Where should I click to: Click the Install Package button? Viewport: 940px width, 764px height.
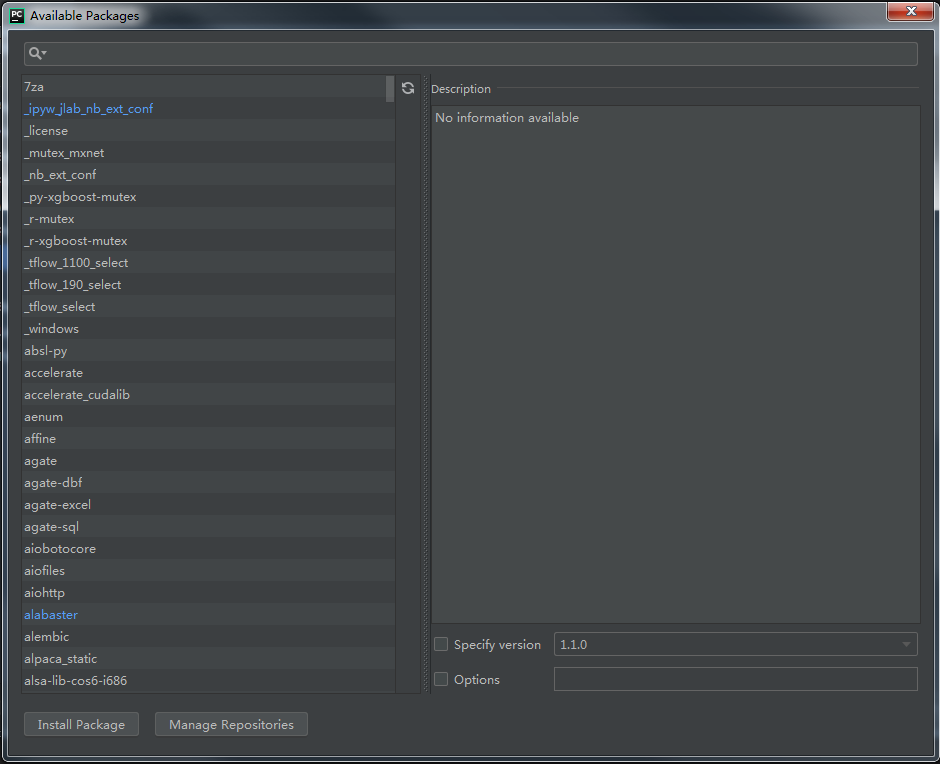tap(82, 724)
